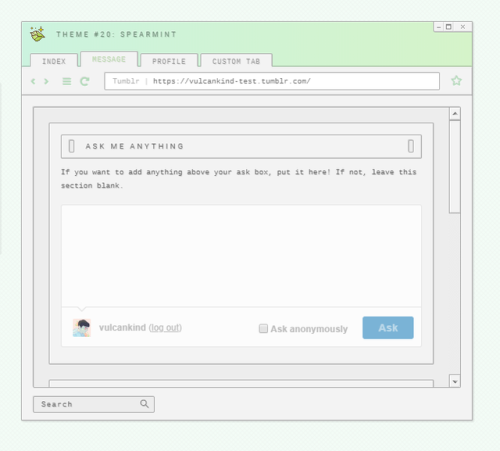500x451 pixels.
Task: Click the blue Ask button
Action: tap(388, 328)
